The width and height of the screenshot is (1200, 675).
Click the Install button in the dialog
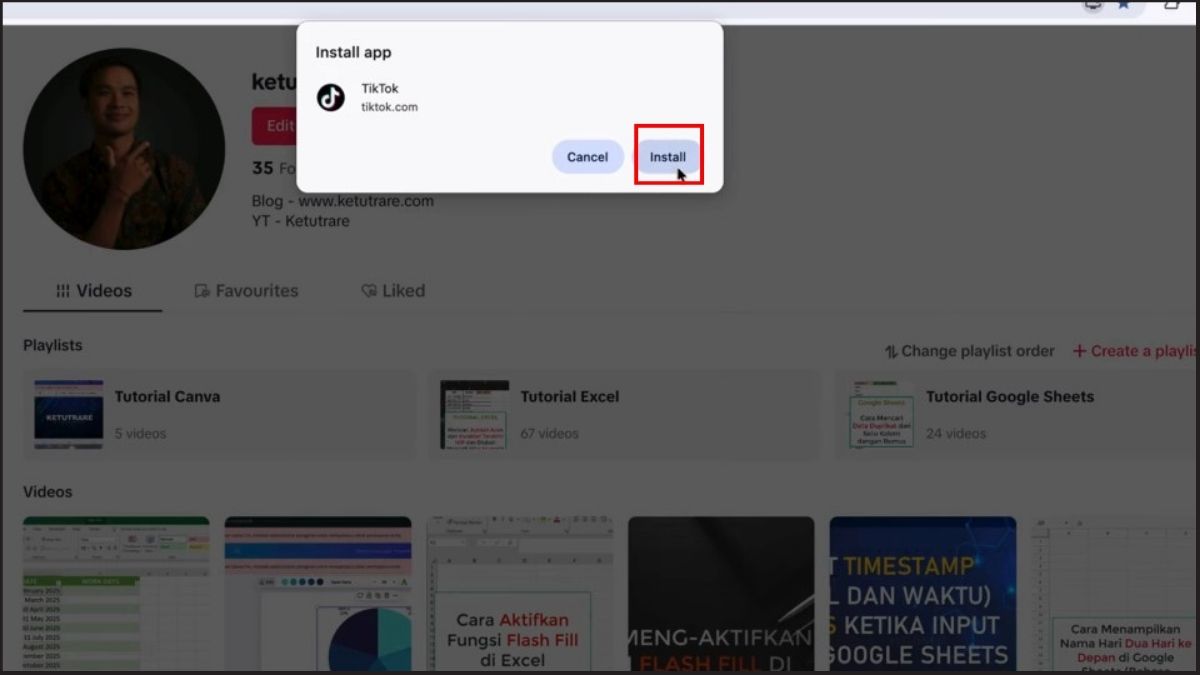668,157
